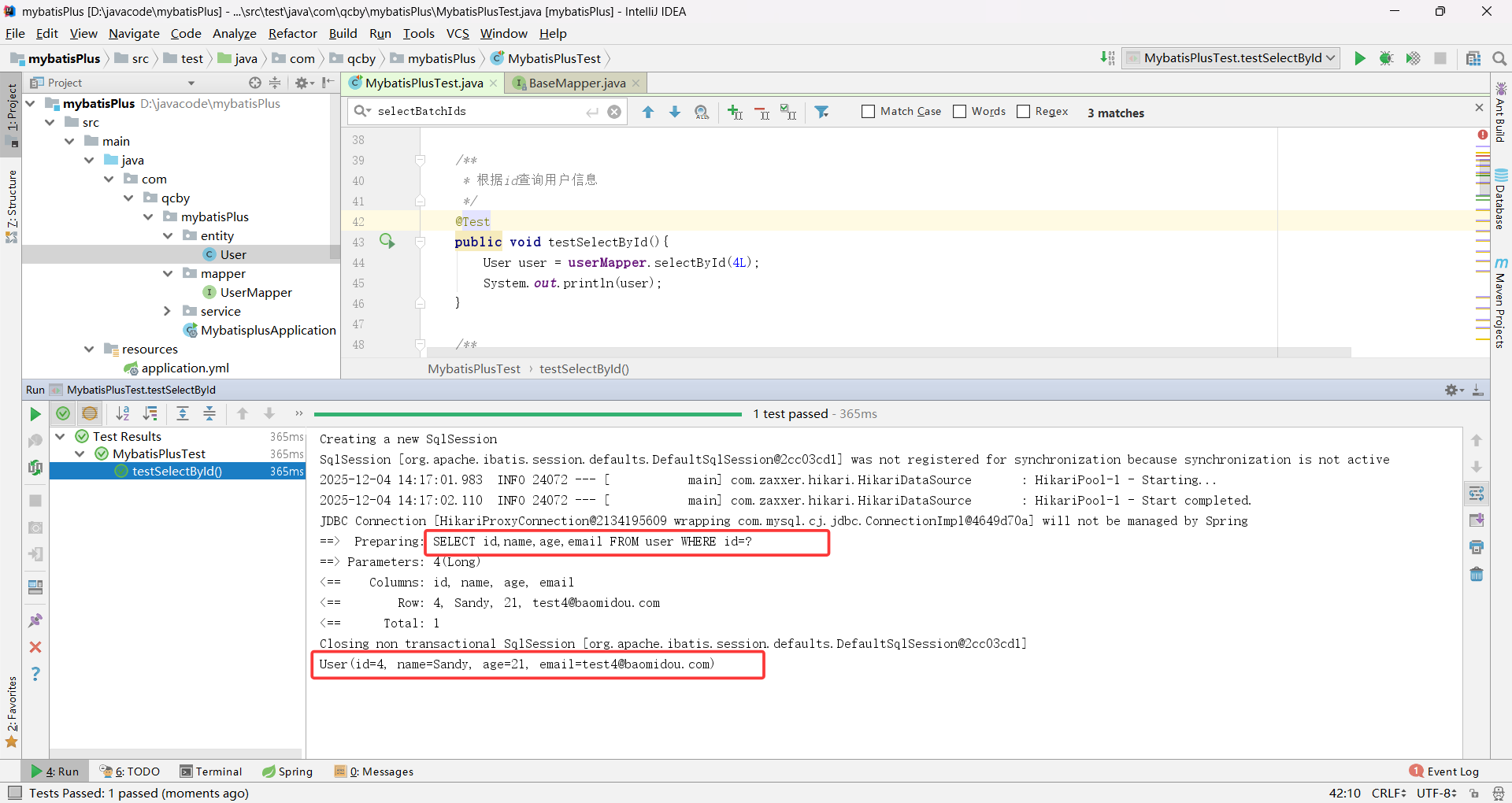Image resolution: width=1512 pixels, height=803 pixels.
Task: Start debugging with the bug icon
Action: tap(1386, 58)
